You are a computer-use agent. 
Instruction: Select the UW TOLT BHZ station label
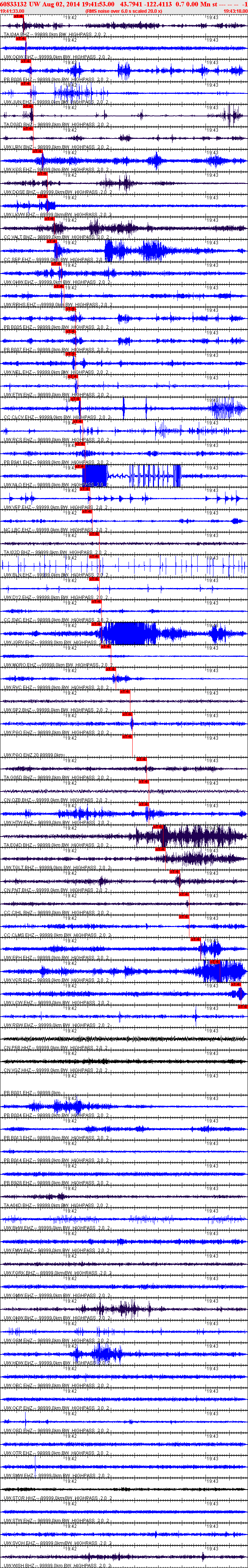(57, 868)
